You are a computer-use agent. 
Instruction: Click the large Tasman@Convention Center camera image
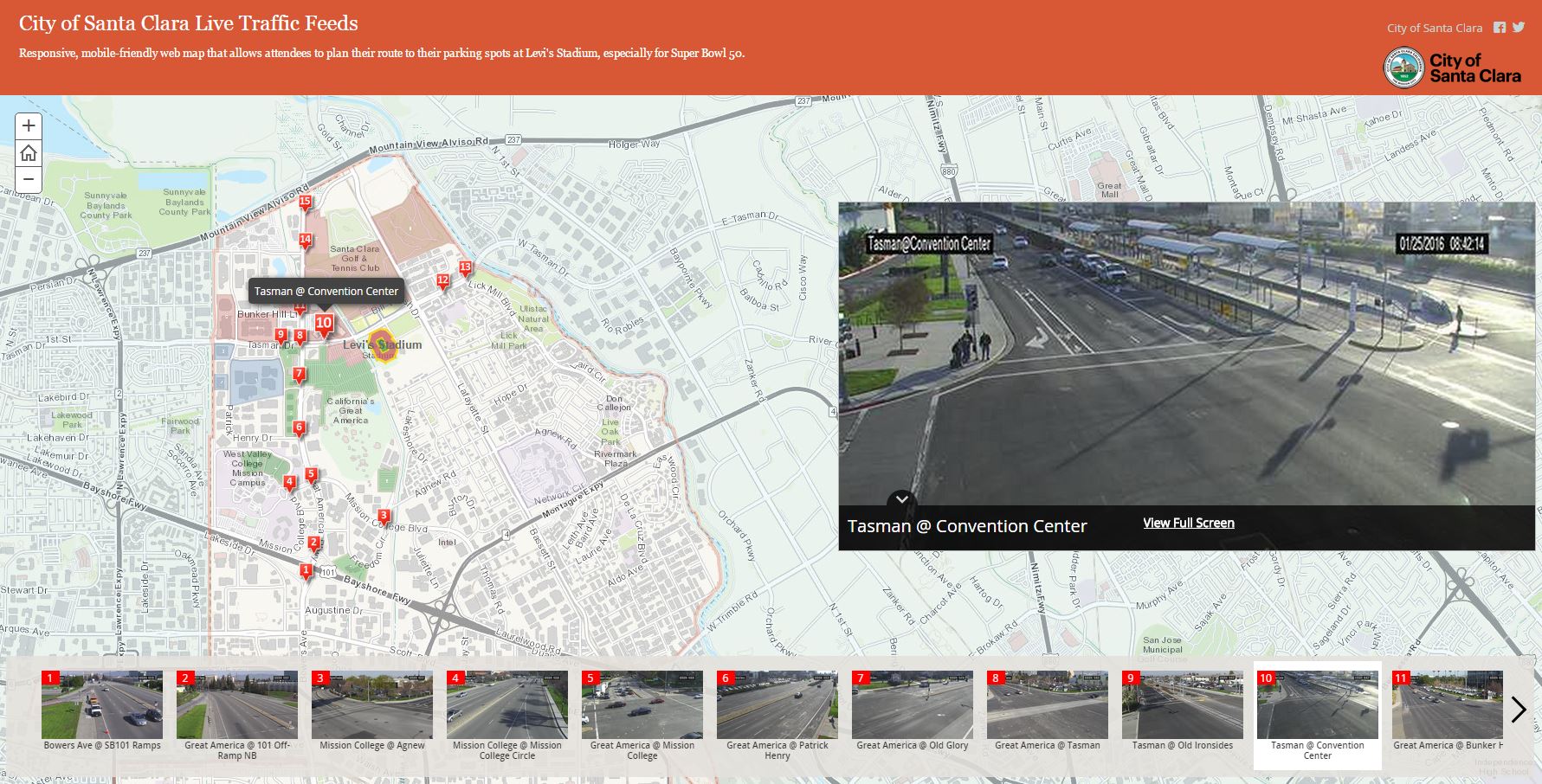pyautogui.click(x=1186, y=354)
